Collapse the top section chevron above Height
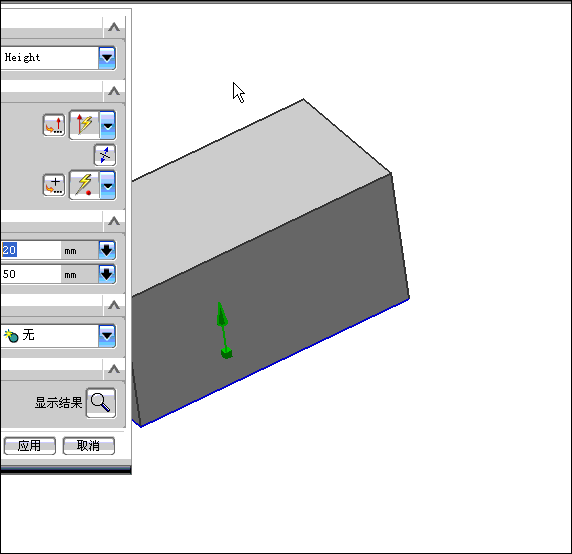572x554 pixels. [114, 27]
